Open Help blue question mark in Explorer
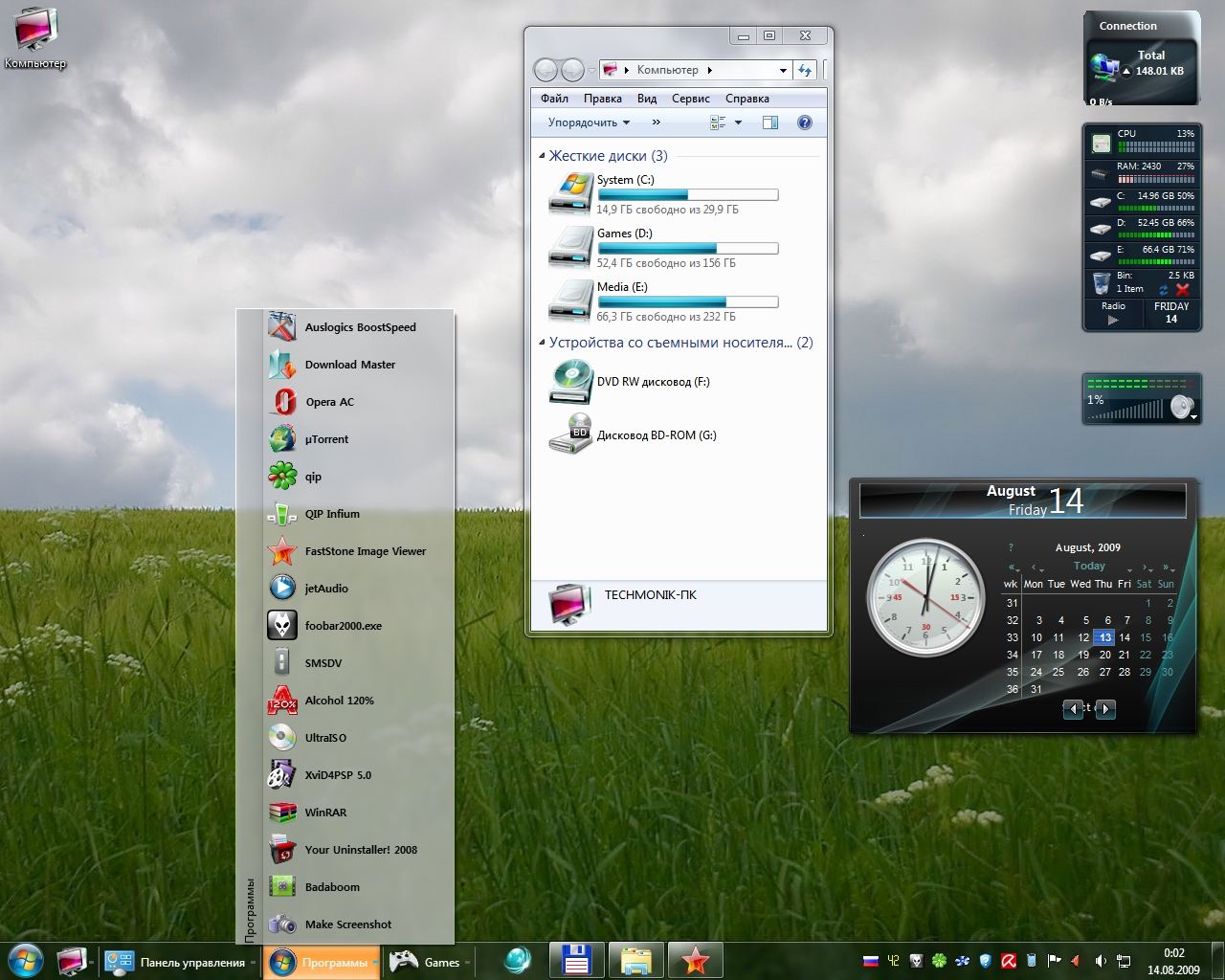Viewport: 1225px width, 980px height. coord(804,122)
